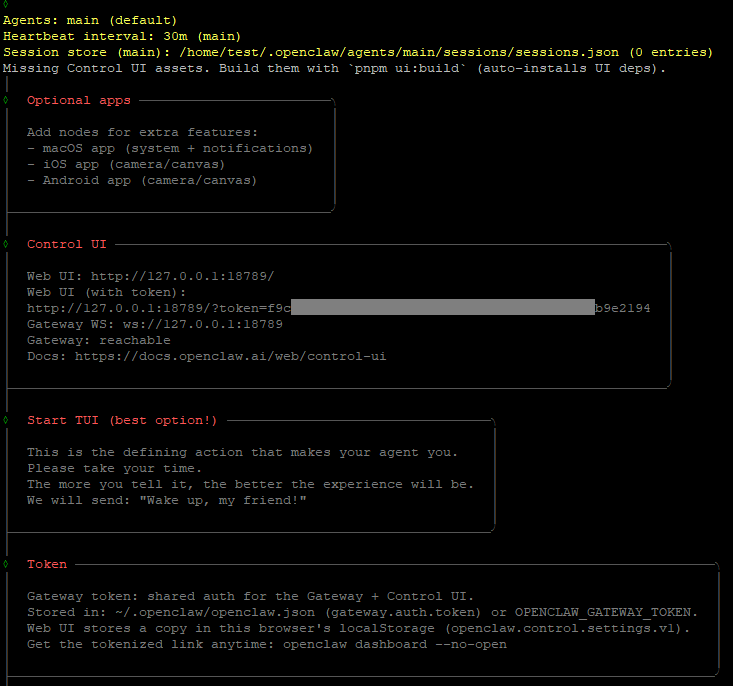
Task: Open the Web UI link http://127.0.0.1:18789/
Action: 182,276
